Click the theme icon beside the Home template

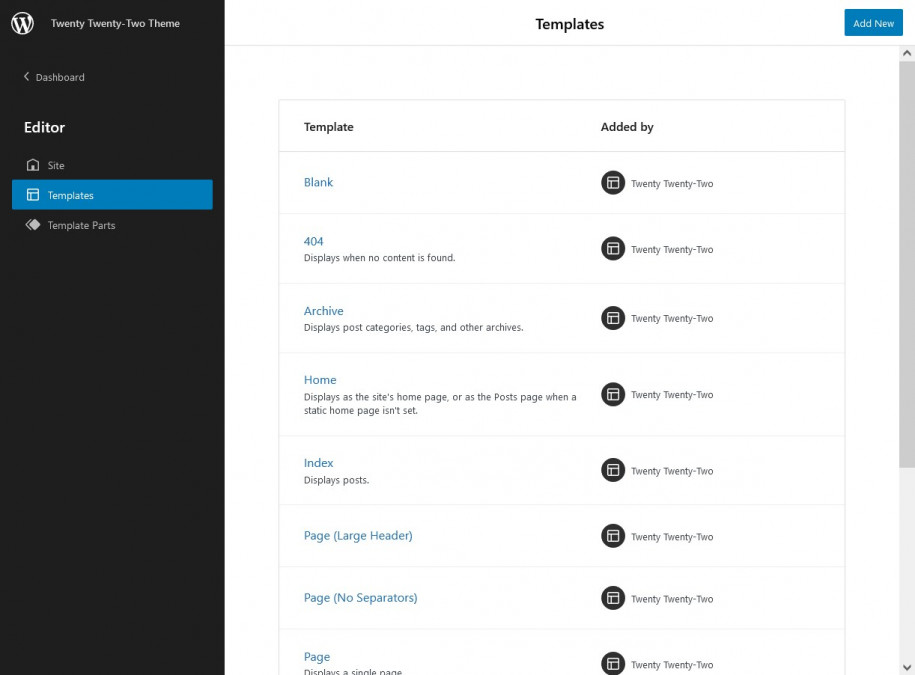tap(613, 394)
